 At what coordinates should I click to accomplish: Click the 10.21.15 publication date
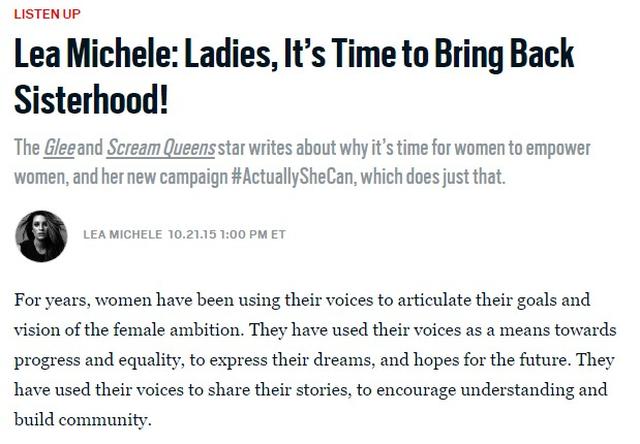coord(192,235)
